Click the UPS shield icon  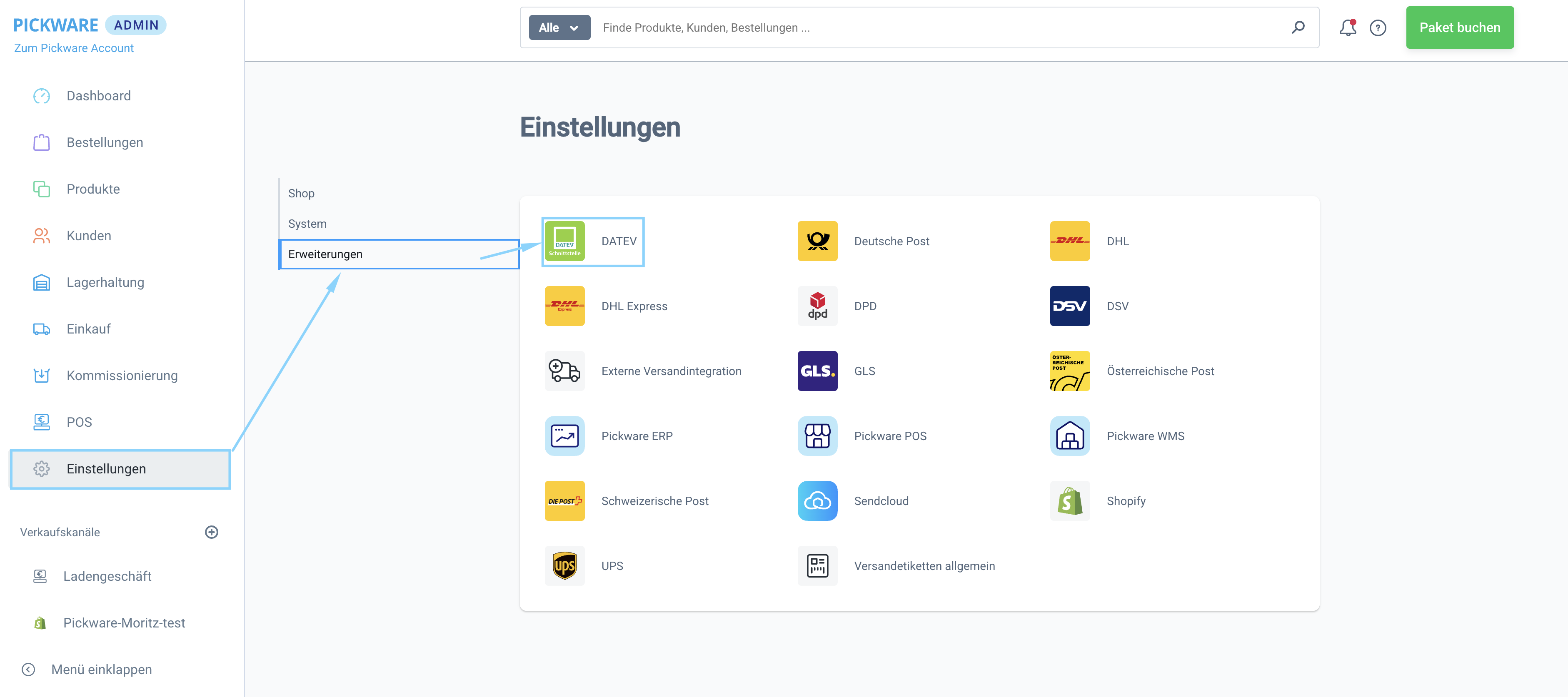[564, 565]
